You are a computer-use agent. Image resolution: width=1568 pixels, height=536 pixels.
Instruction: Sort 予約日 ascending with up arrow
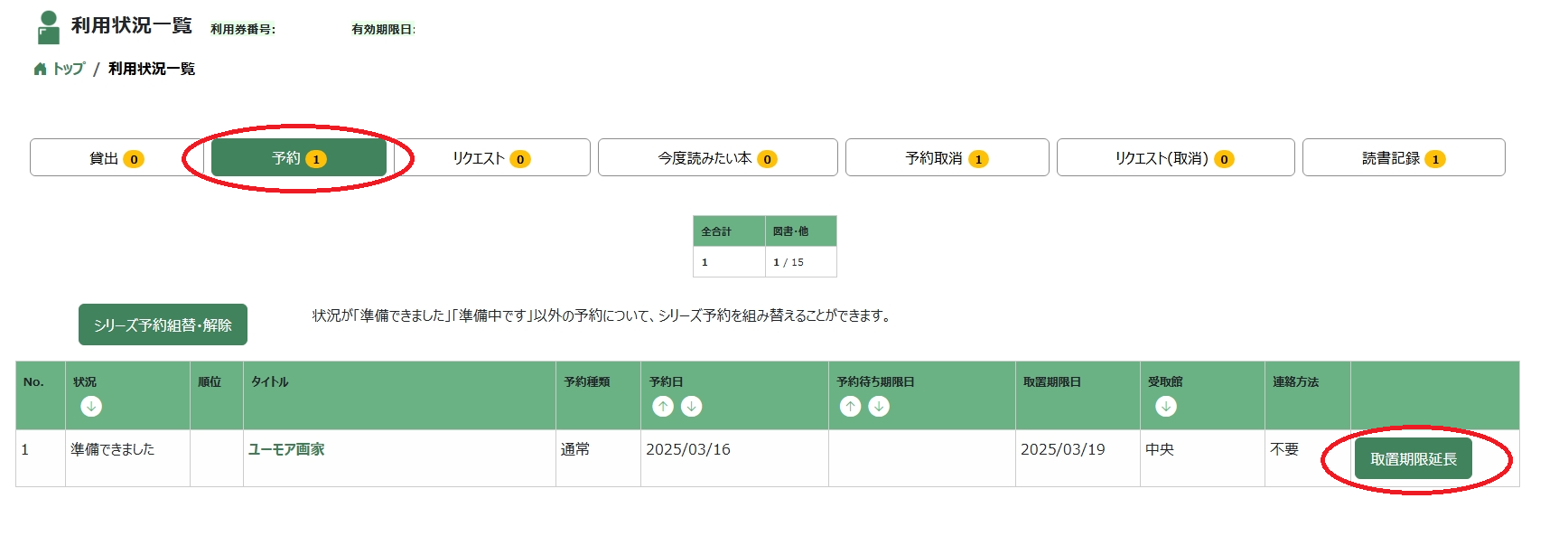pos(663,407)
